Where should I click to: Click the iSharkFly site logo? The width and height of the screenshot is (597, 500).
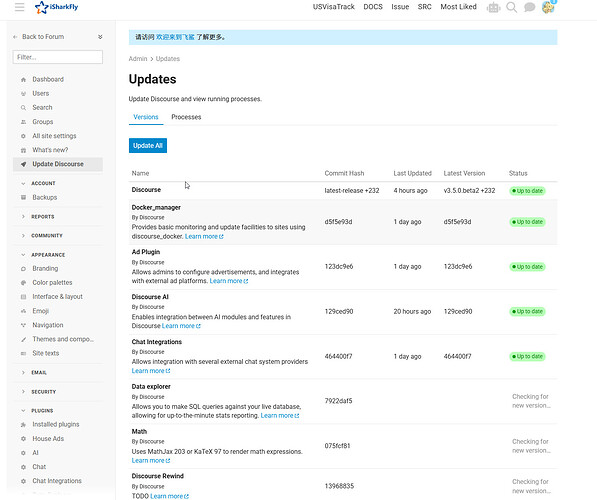[56, 7]
